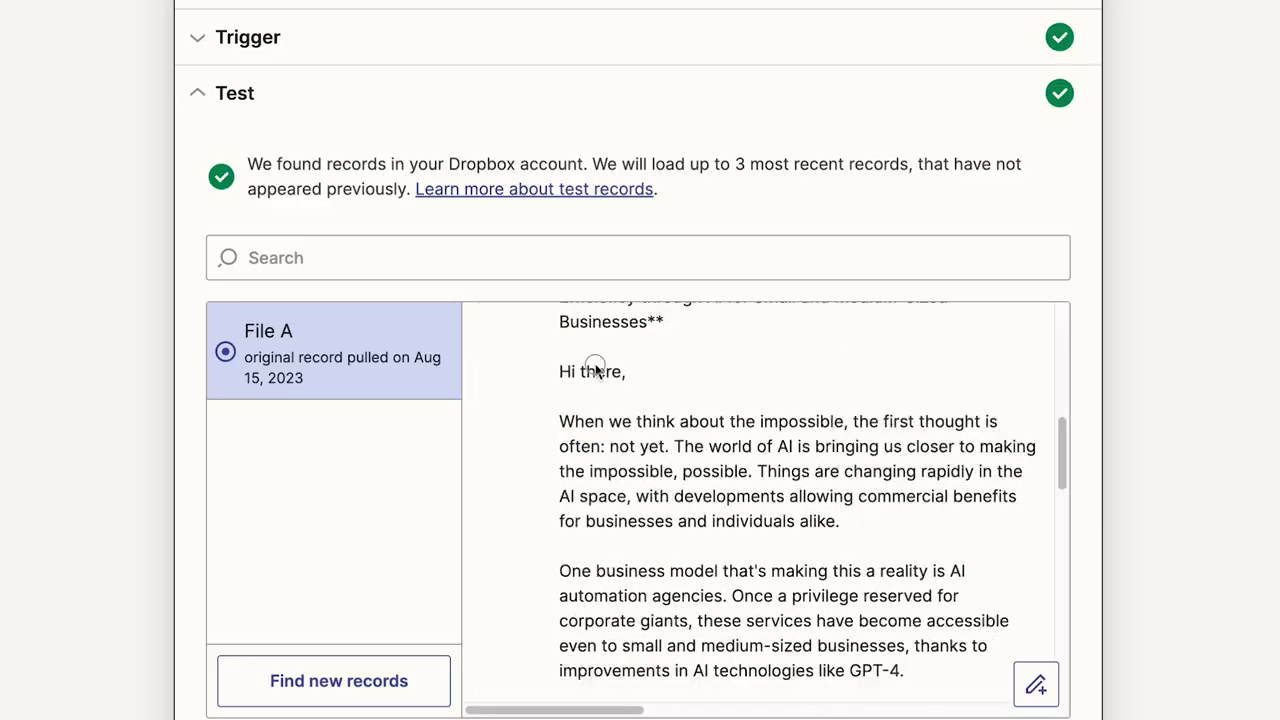Open the Learn more about test records link
This screenshot has height=720, width=1280.
tap(534, 189)
